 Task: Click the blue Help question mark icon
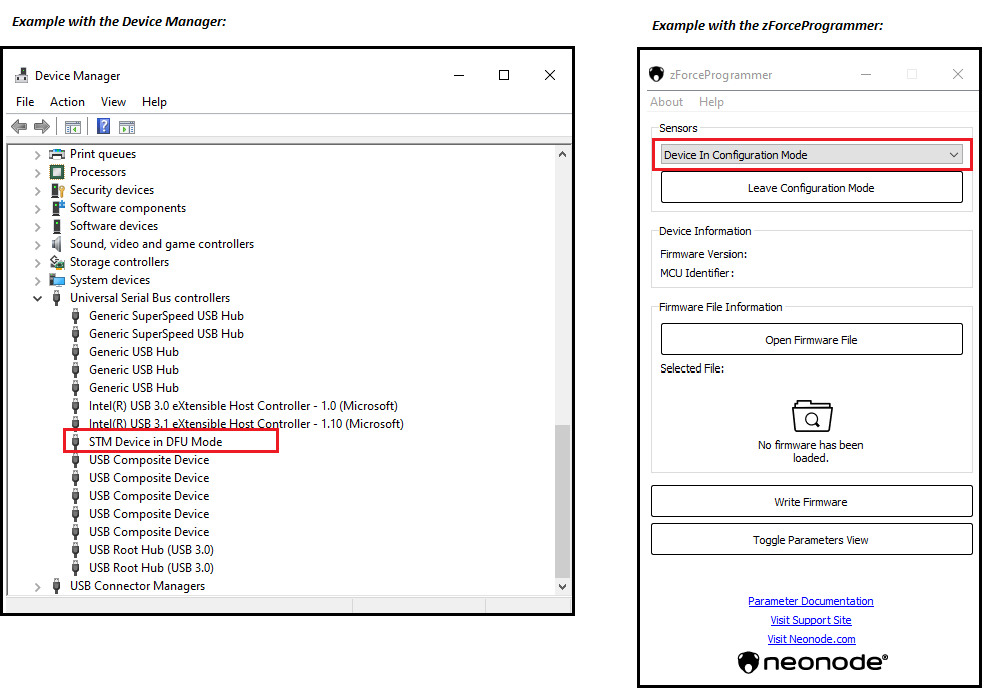point(103,126)
